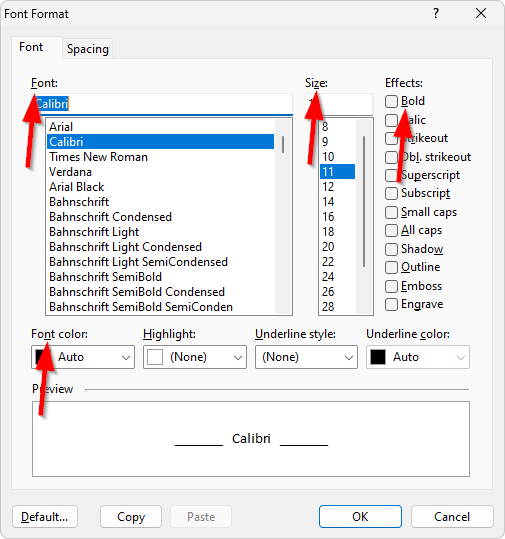
Task: Select Verdana in the font list
Action: (x=160, y=172)
